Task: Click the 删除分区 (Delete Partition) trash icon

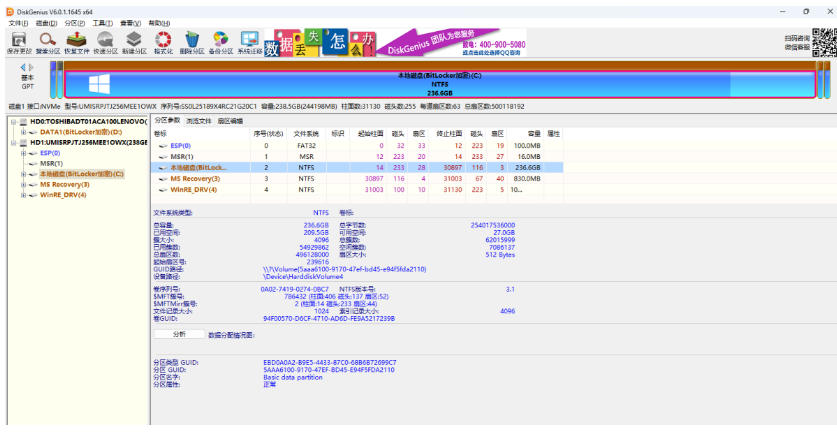Action: click(x=193, y=41)
